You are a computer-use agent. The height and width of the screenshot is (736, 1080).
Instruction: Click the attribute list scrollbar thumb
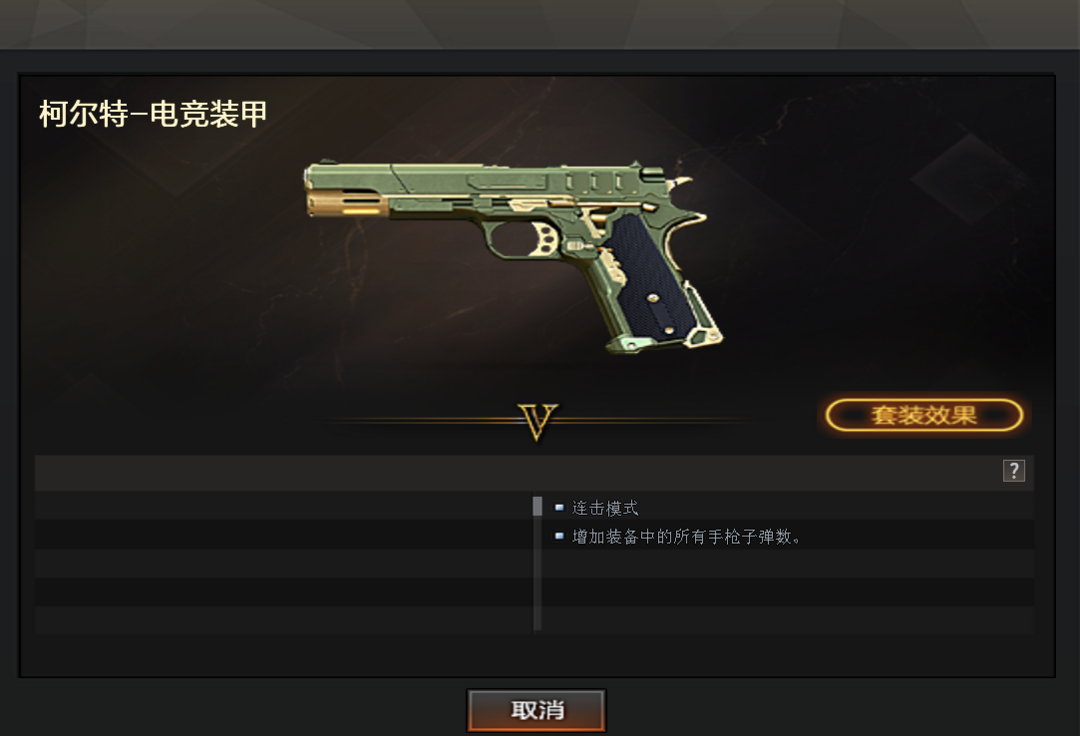pos(537,506)
